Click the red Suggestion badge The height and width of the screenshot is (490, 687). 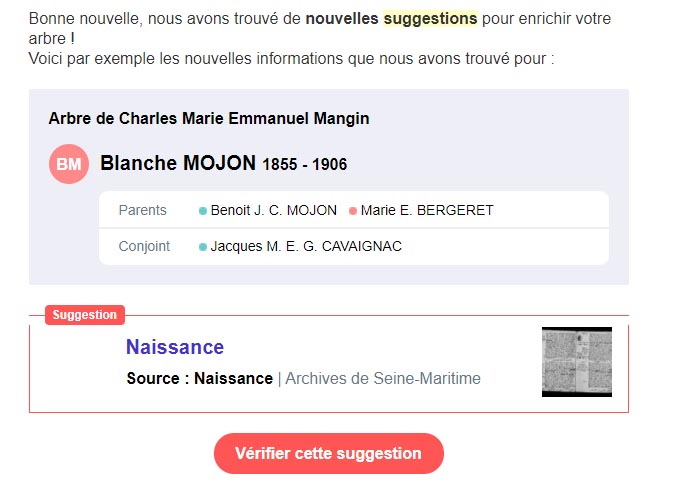(85, 315)
